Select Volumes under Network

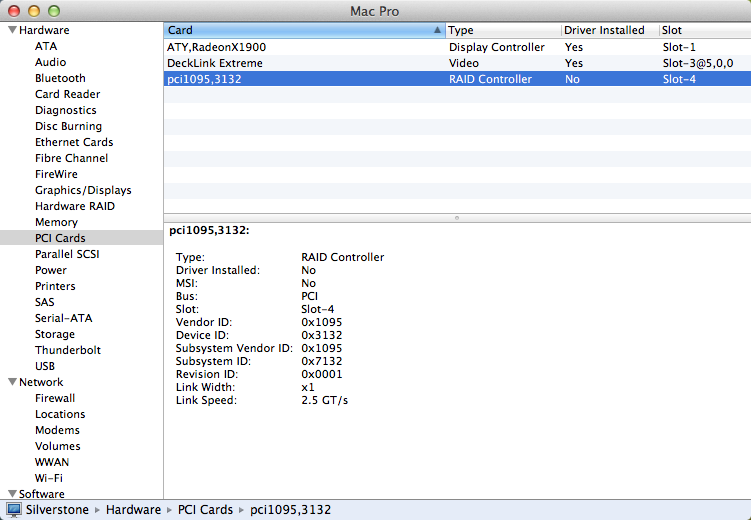click(x=57, y=446)
